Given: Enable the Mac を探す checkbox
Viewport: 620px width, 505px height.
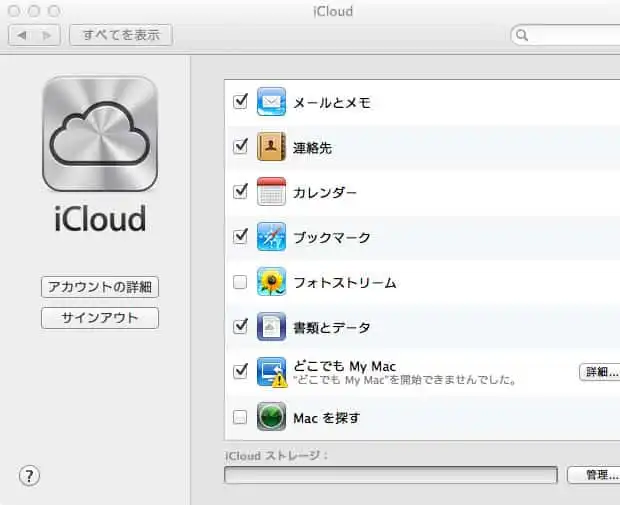Looking at the screenshot, I should tap(240, 417).
